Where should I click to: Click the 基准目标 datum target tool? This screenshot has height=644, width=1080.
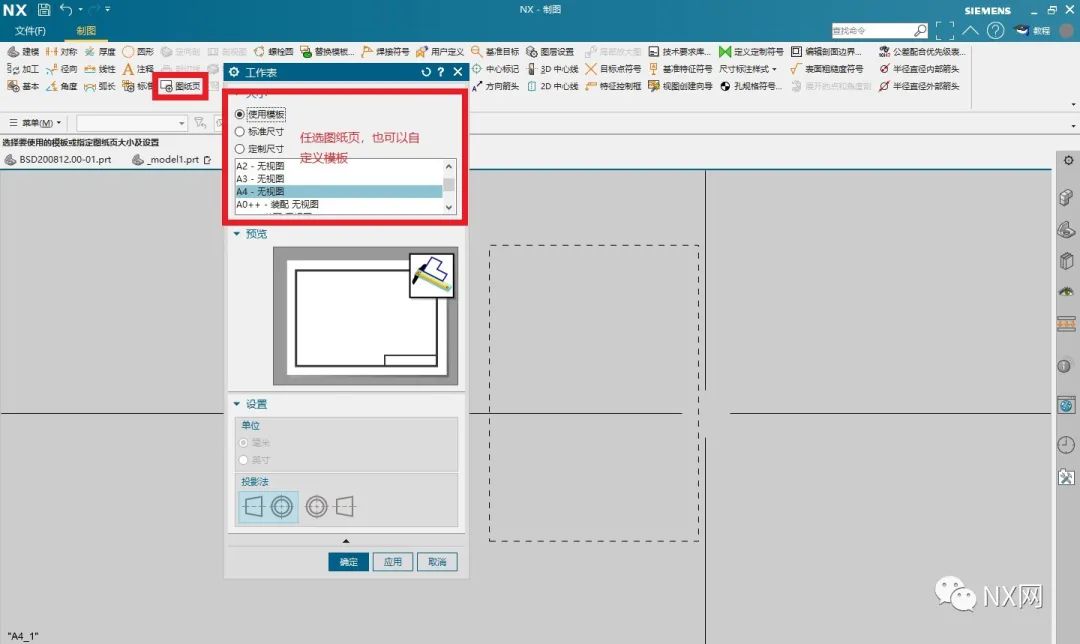point(495,52)
